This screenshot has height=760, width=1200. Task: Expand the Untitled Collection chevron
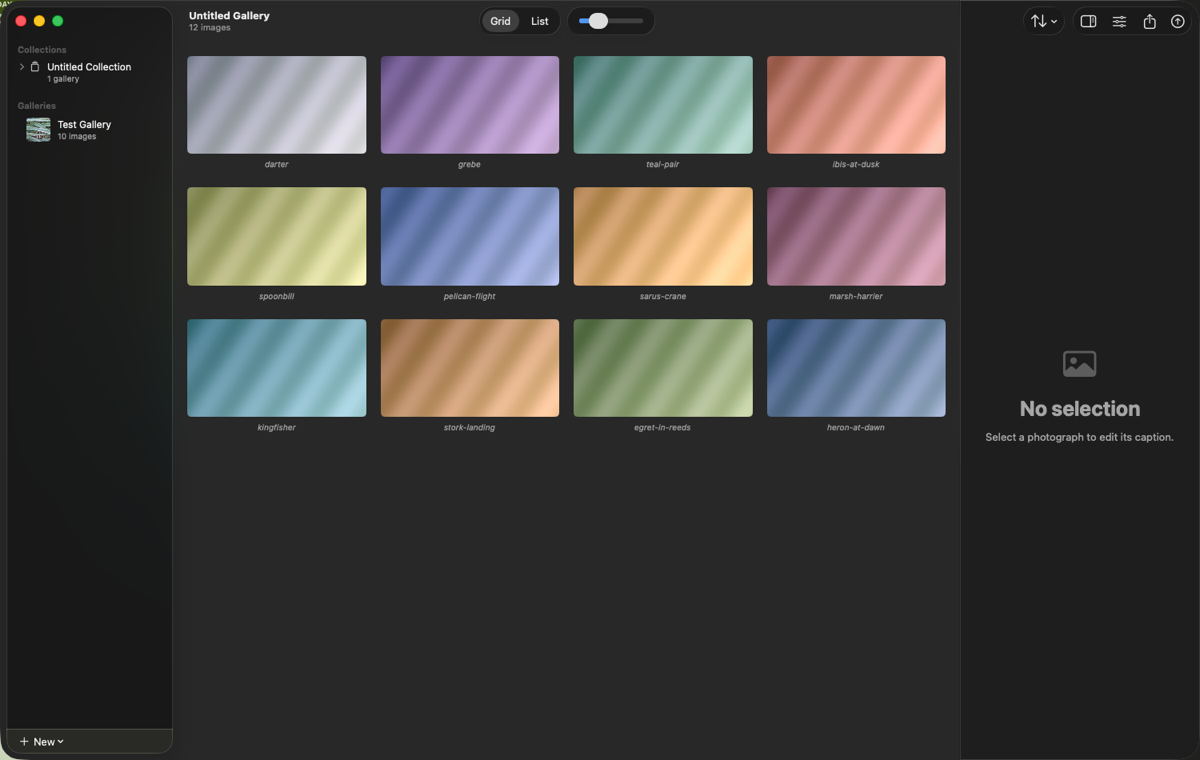pyautogui.click(x=22, y=67)
